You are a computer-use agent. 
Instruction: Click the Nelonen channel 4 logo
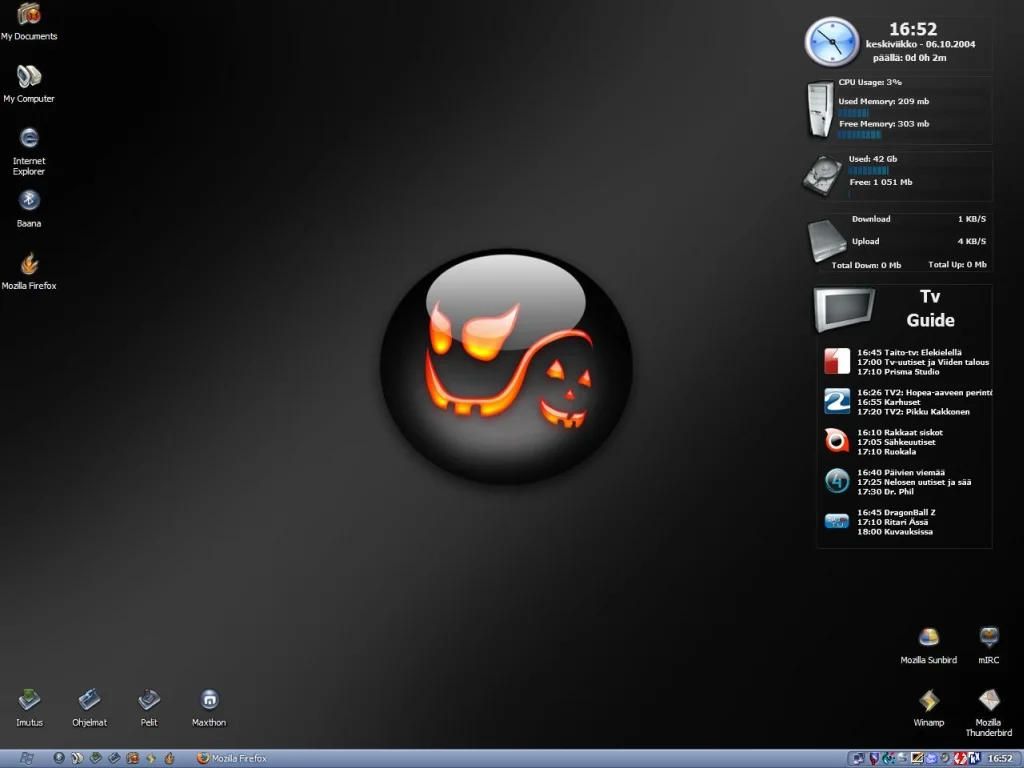[837, 481]
